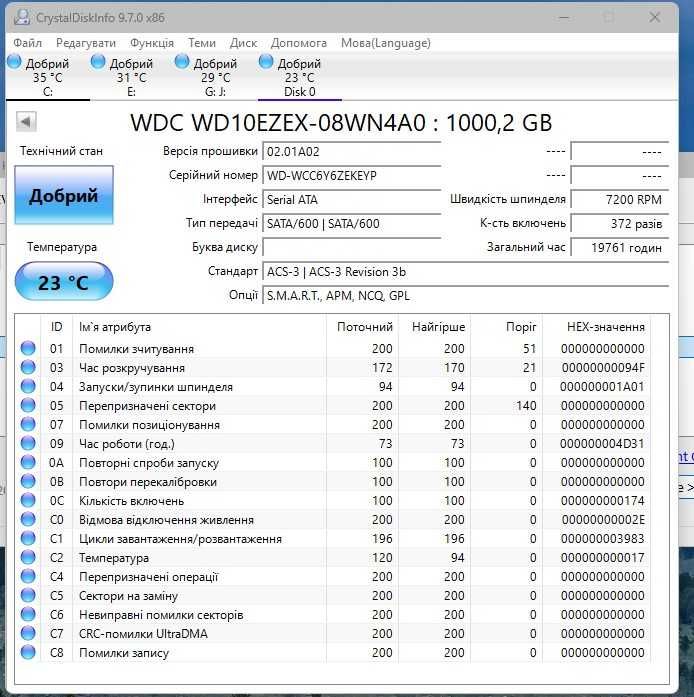The height and width of the screenshot is (697, 694).
Task: Open the Теми menu
Action: [202, 43]
